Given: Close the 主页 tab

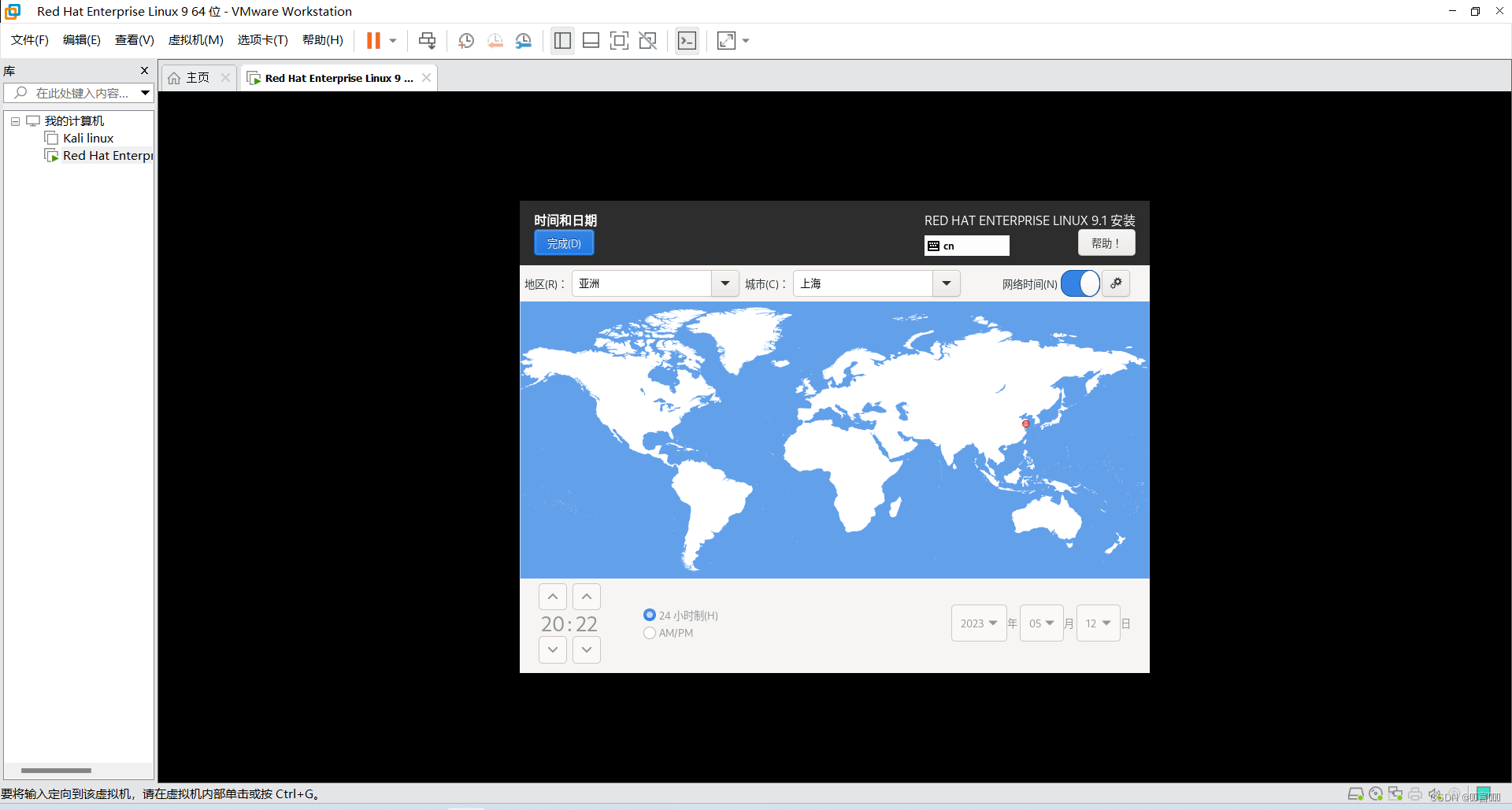Looking at the screenshot, I should [226, 77].
